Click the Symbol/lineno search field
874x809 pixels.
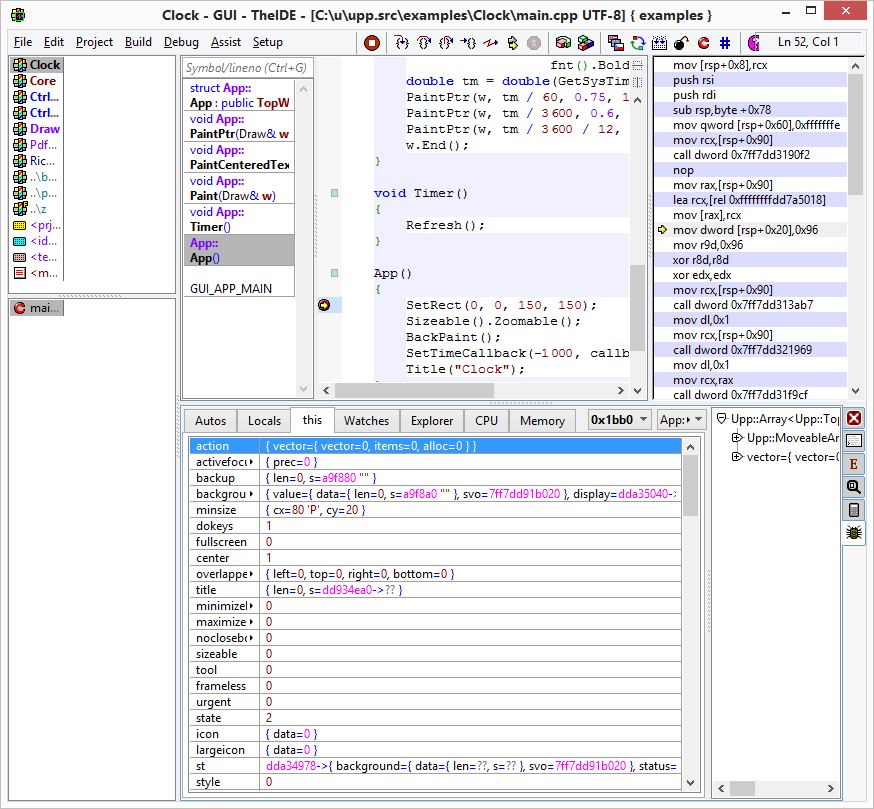pos(247,68)
